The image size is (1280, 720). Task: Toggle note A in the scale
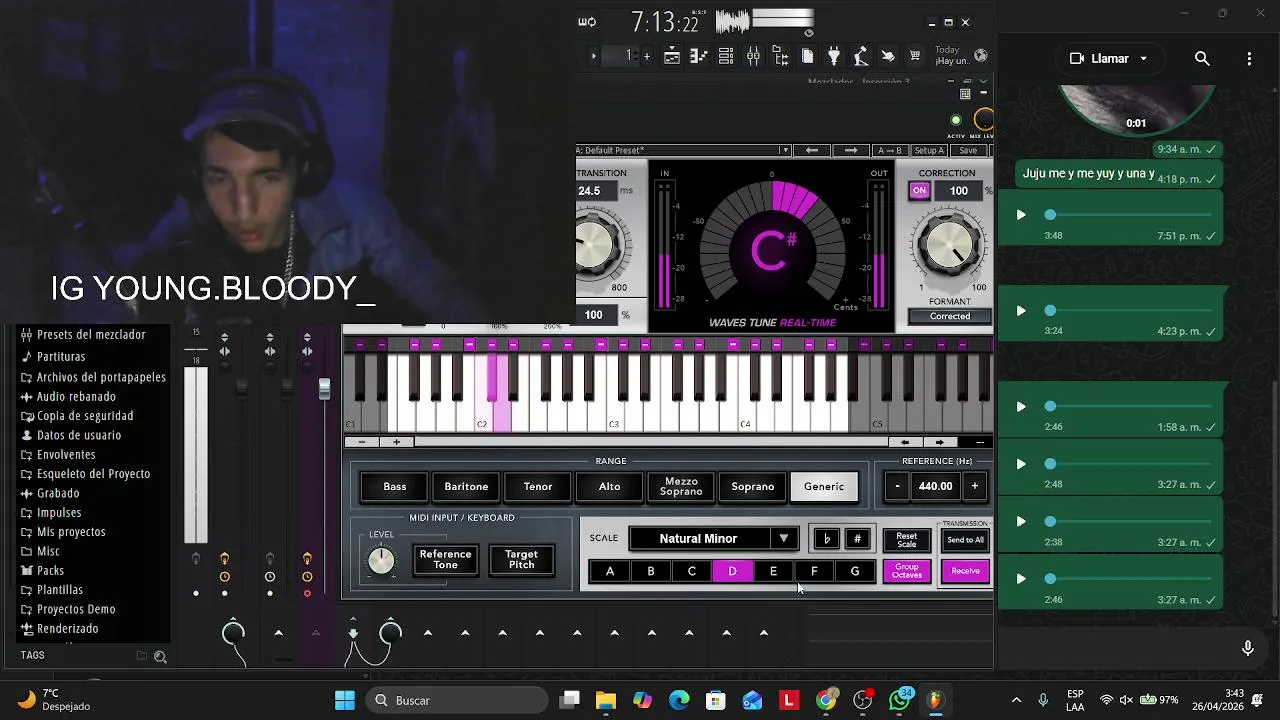tap(610, 571)
